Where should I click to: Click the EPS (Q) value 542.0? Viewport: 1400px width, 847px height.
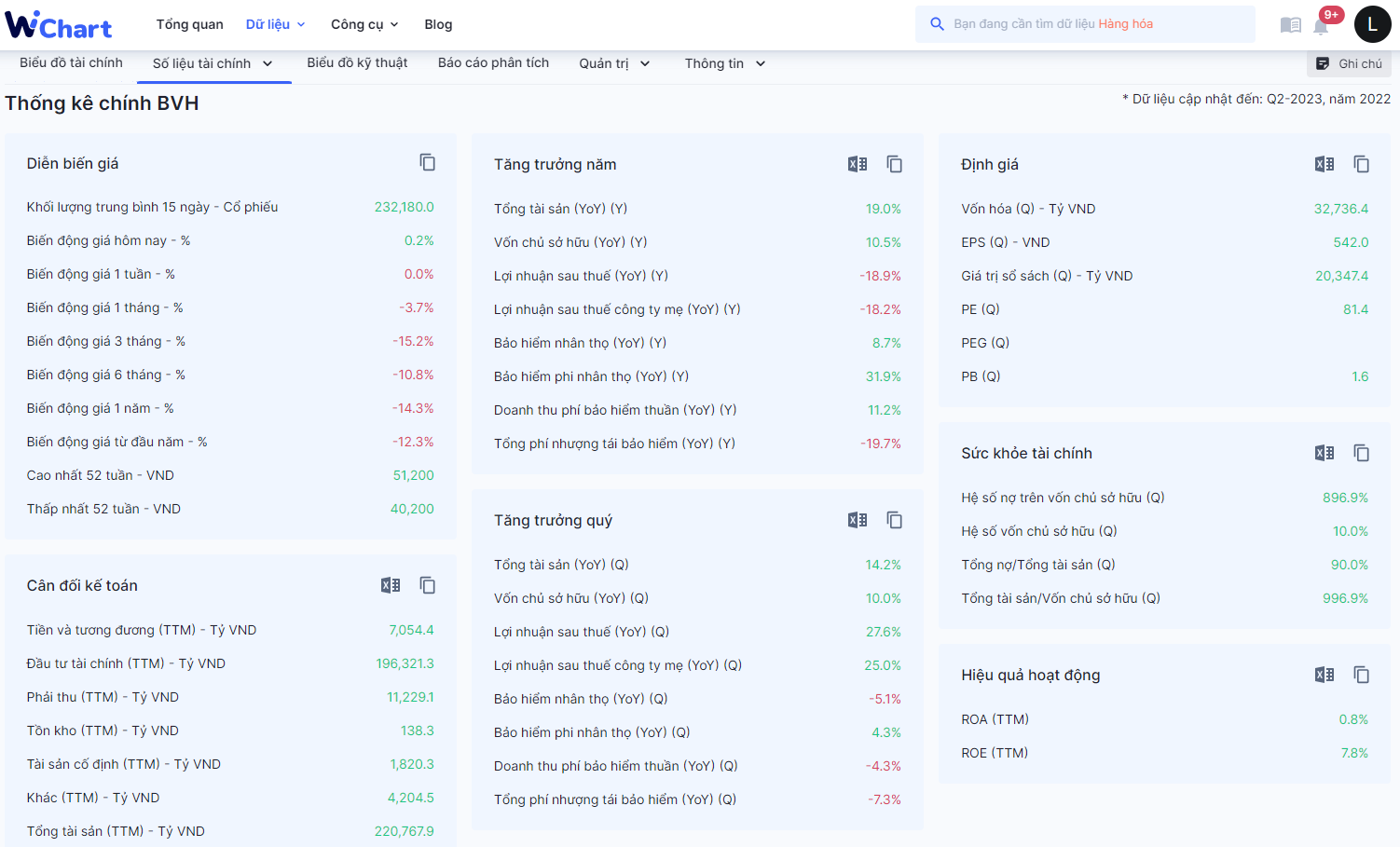point(1351,242)
